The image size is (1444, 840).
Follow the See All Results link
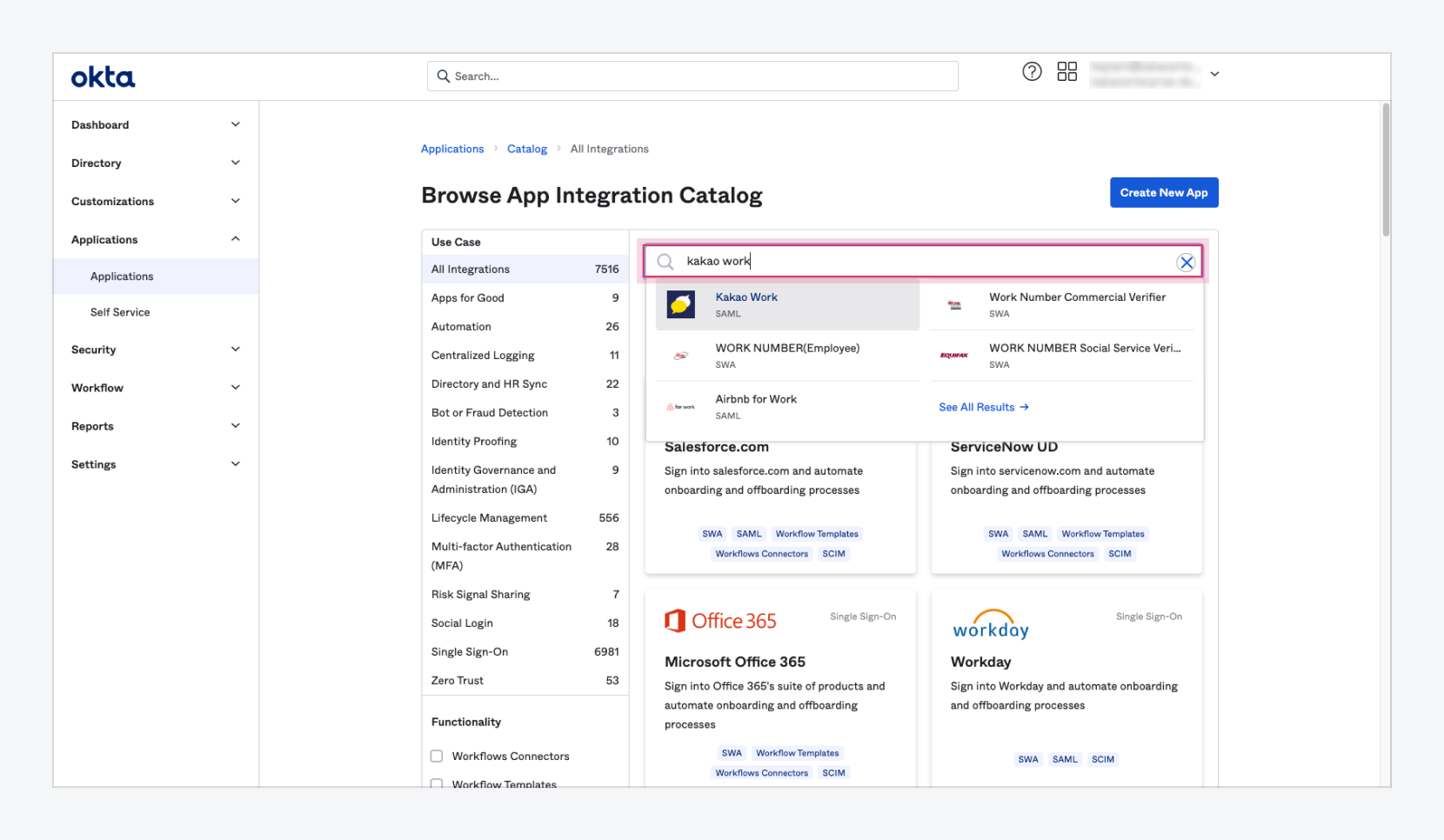pos(984,407)
